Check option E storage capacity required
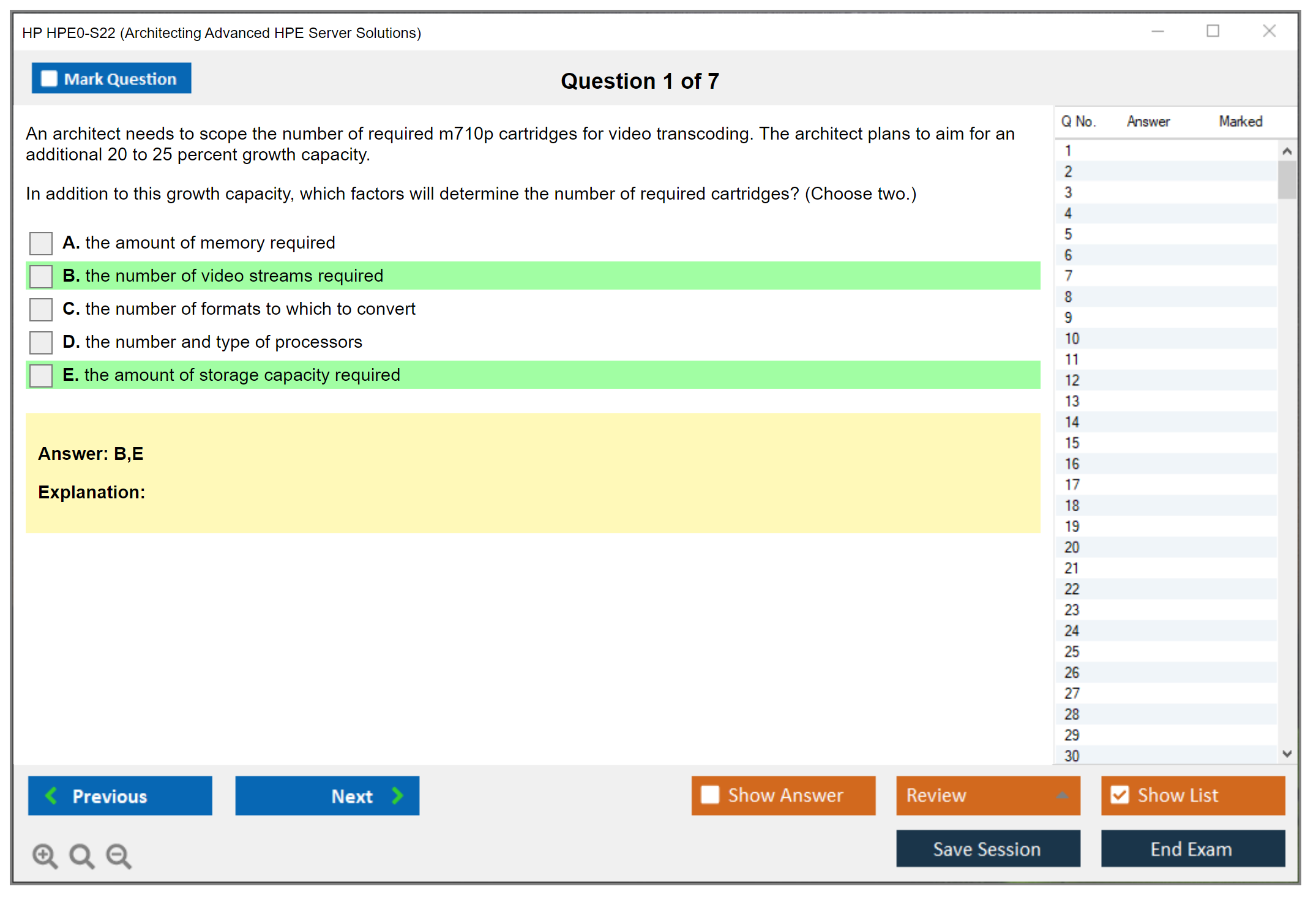The height and width of the screenshot is (900, 1316). click(x=41, y=375)
